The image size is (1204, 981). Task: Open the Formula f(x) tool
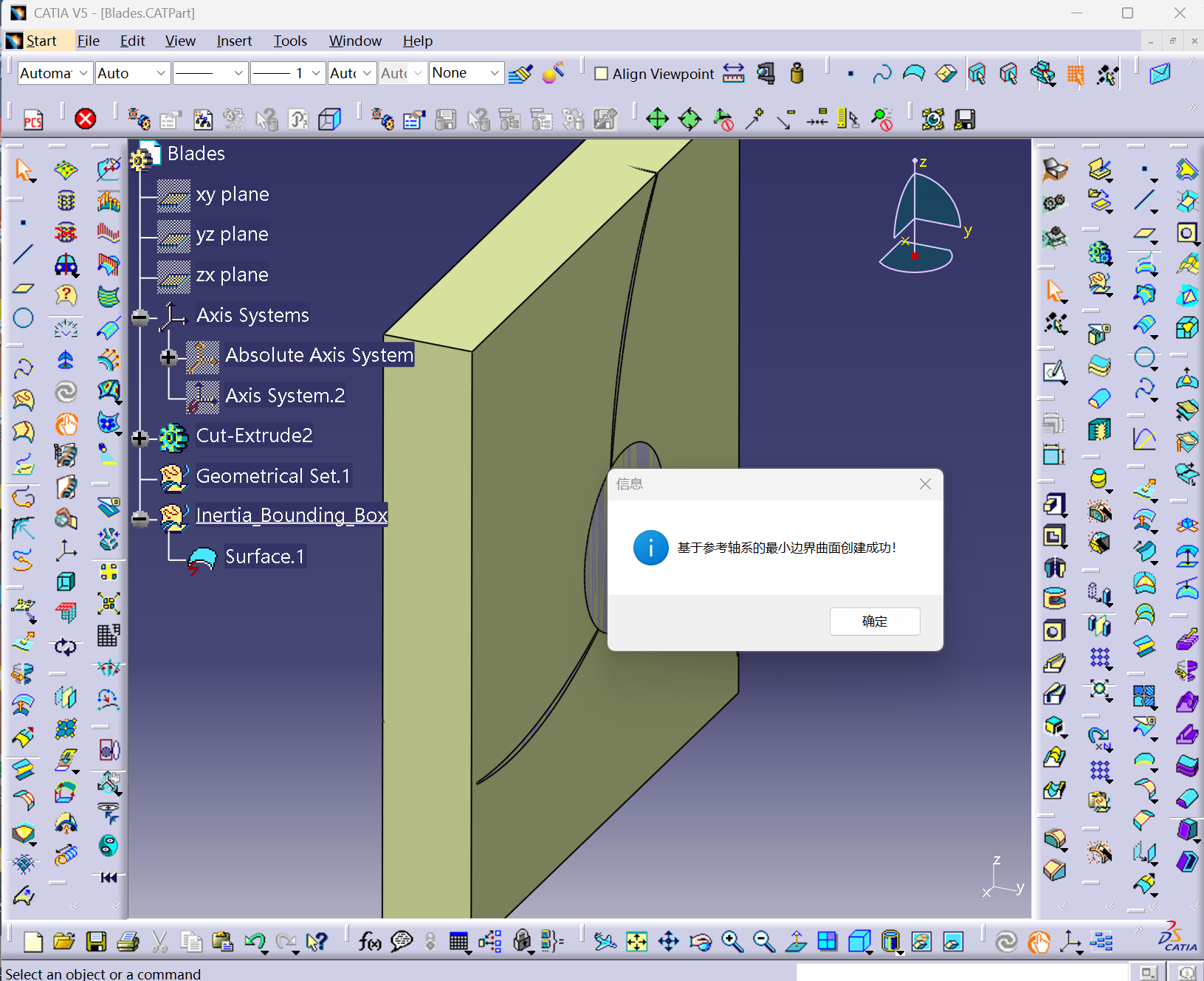tap(370, 941)
